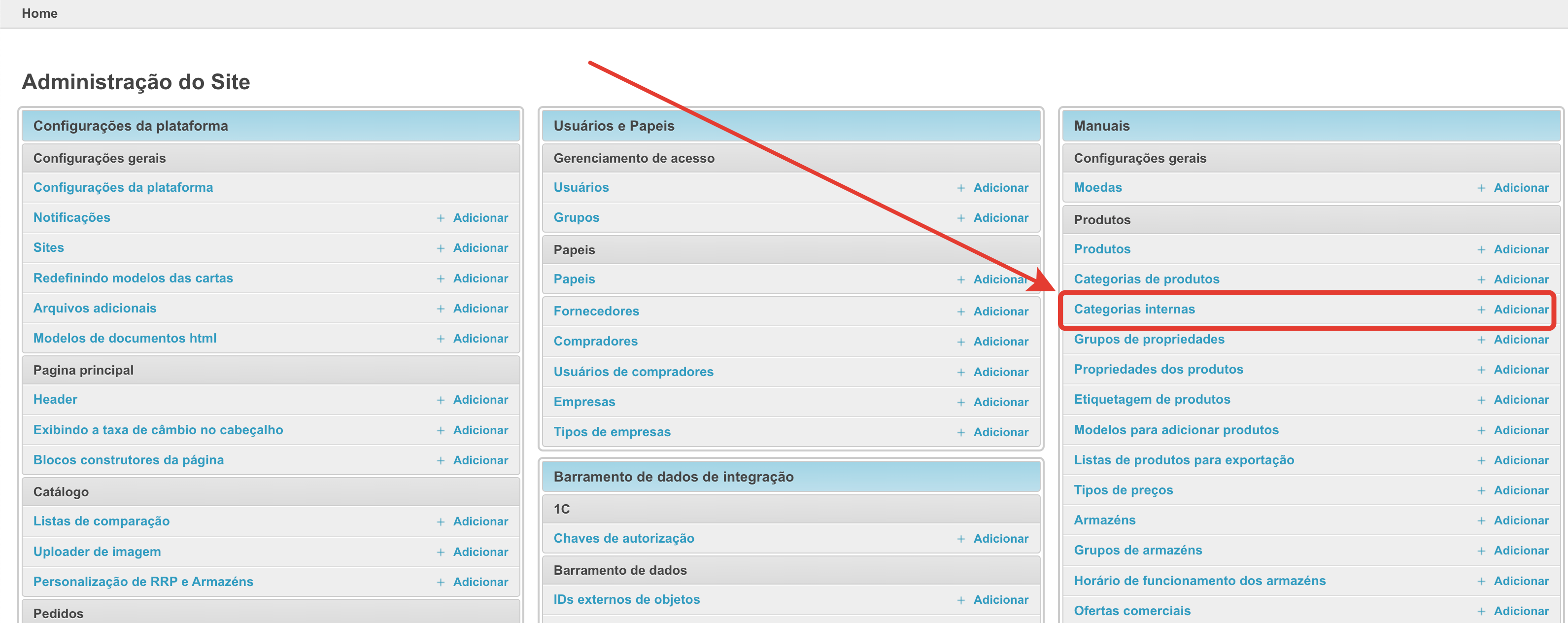The width and height of the screenshot is (1568, 623).
Task: Open IDs externos de objetos
Action: click(x=626, y=600)
